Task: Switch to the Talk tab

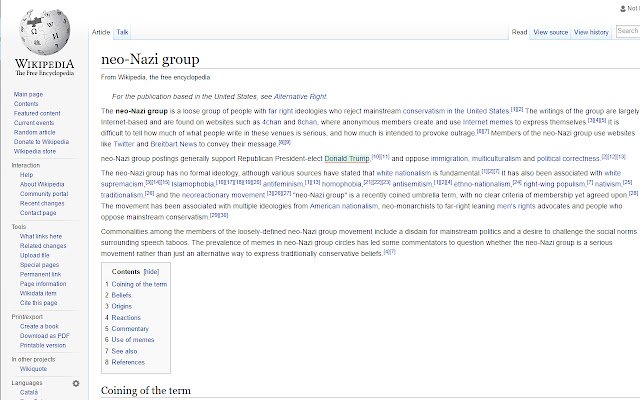Action: pyautogui.click(x=122, y=32)
